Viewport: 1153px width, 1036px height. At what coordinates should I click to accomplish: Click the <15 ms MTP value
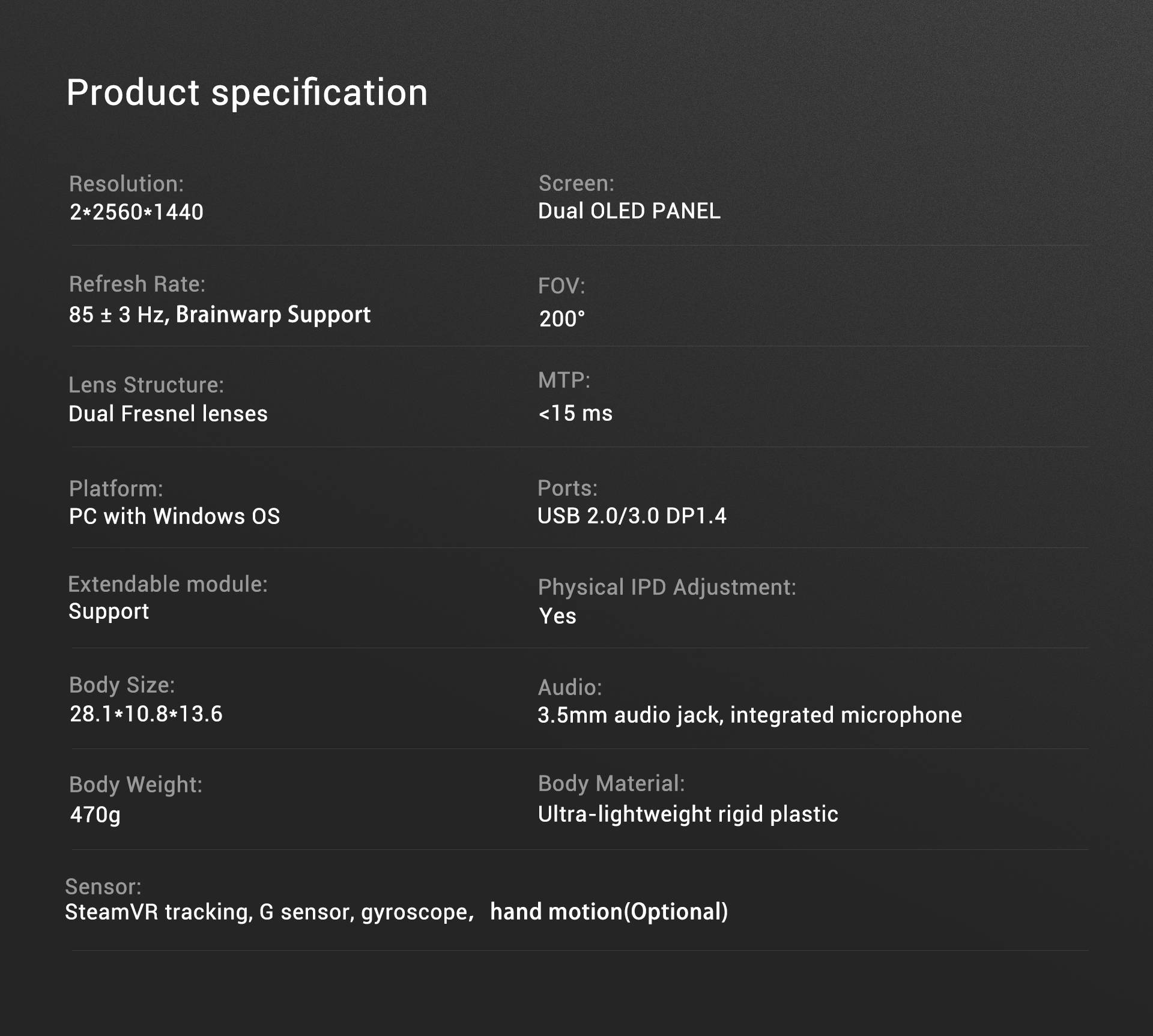pos(575,413)
